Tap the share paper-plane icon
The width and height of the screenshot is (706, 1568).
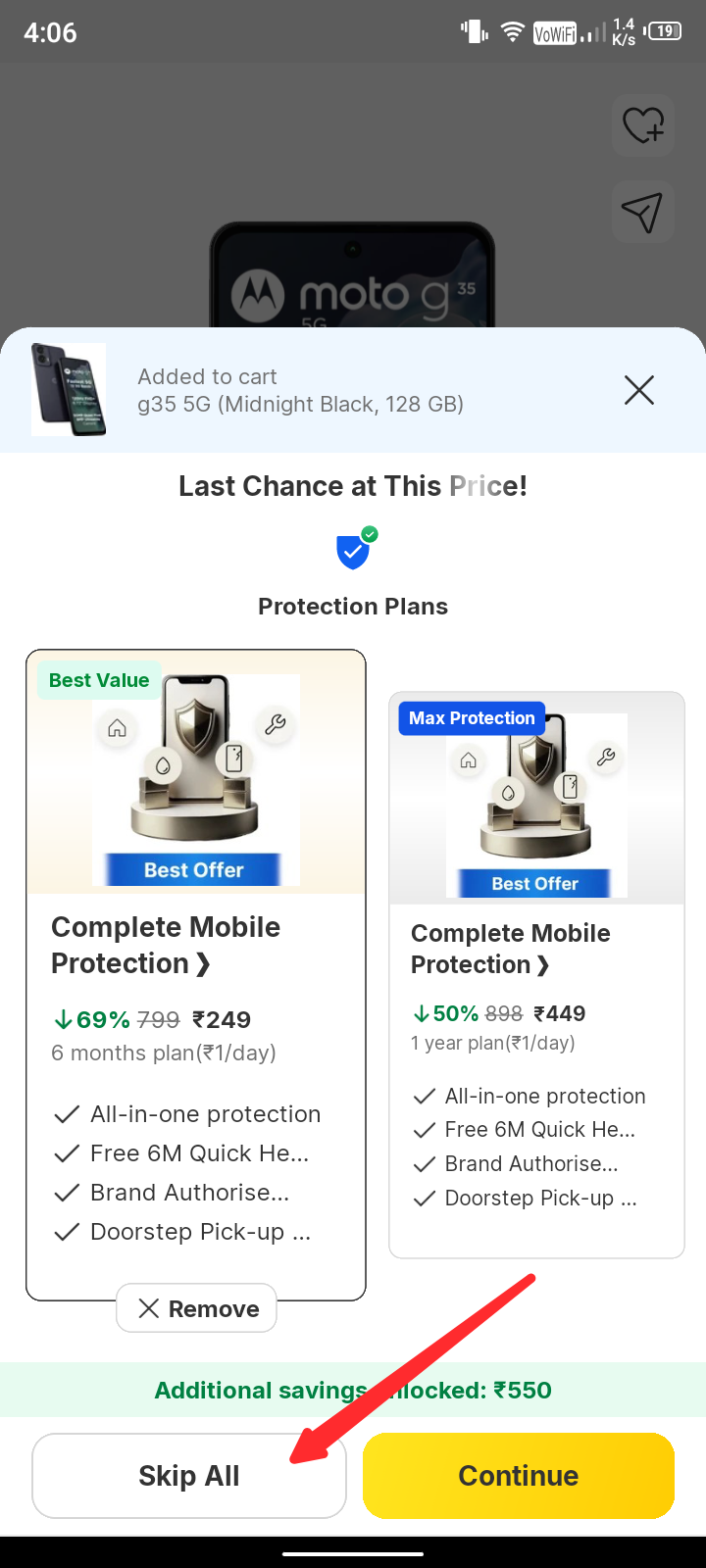(642, 212)
